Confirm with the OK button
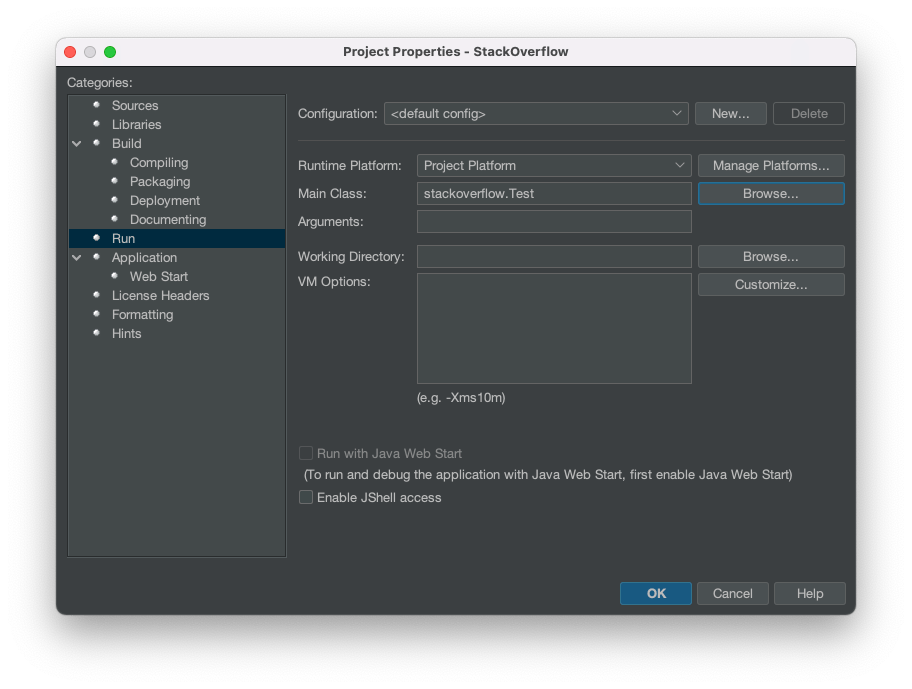The width and height of the screenshot is (912, 689). (656, 594)
